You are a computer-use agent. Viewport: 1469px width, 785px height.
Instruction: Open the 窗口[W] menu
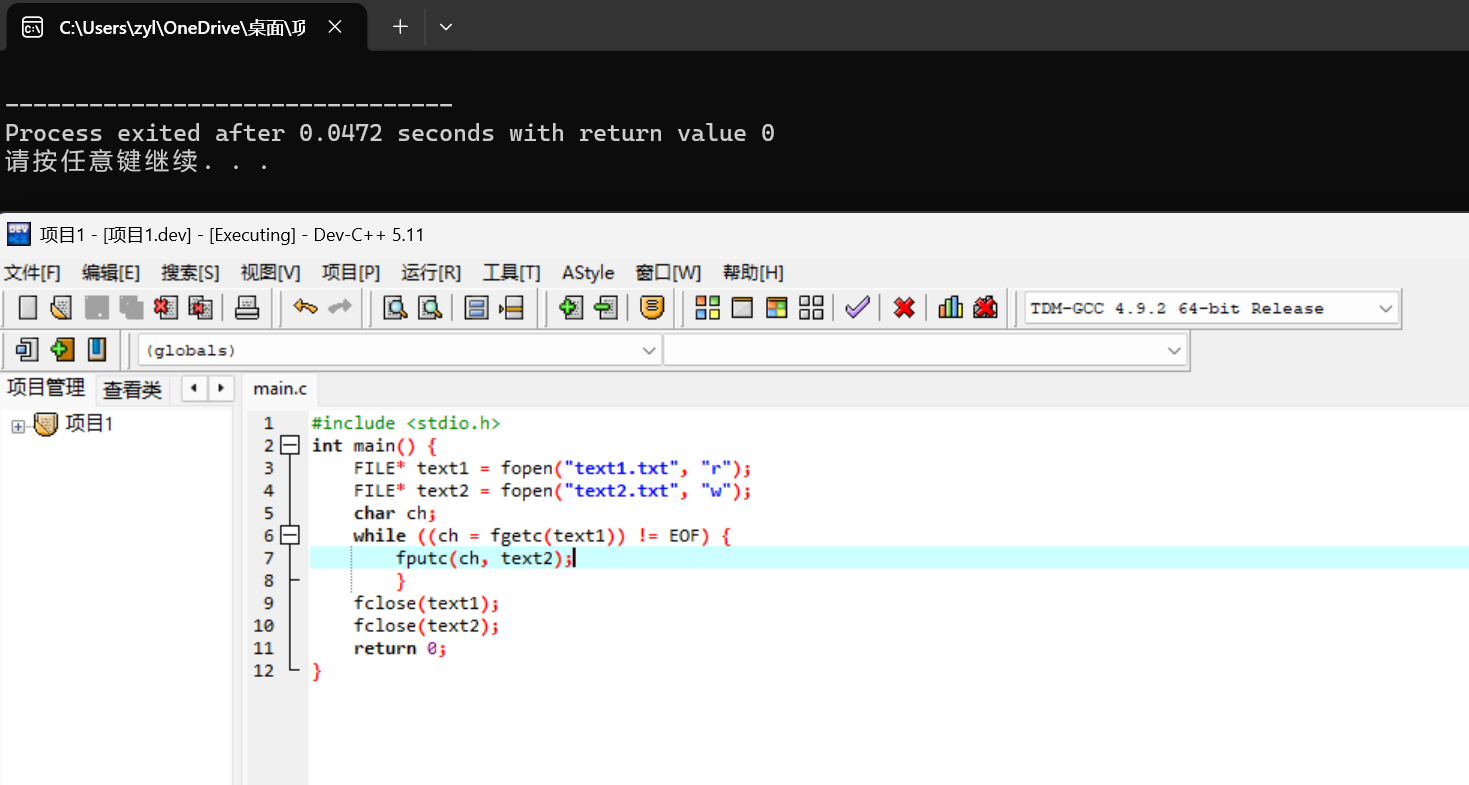click(x=668, y=273)
